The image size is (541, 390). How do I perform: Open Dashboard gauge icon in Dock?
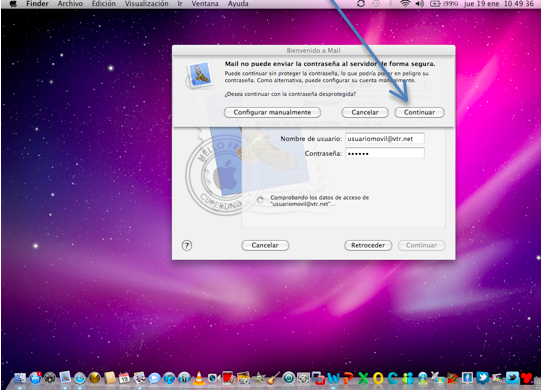coord(50,378)
